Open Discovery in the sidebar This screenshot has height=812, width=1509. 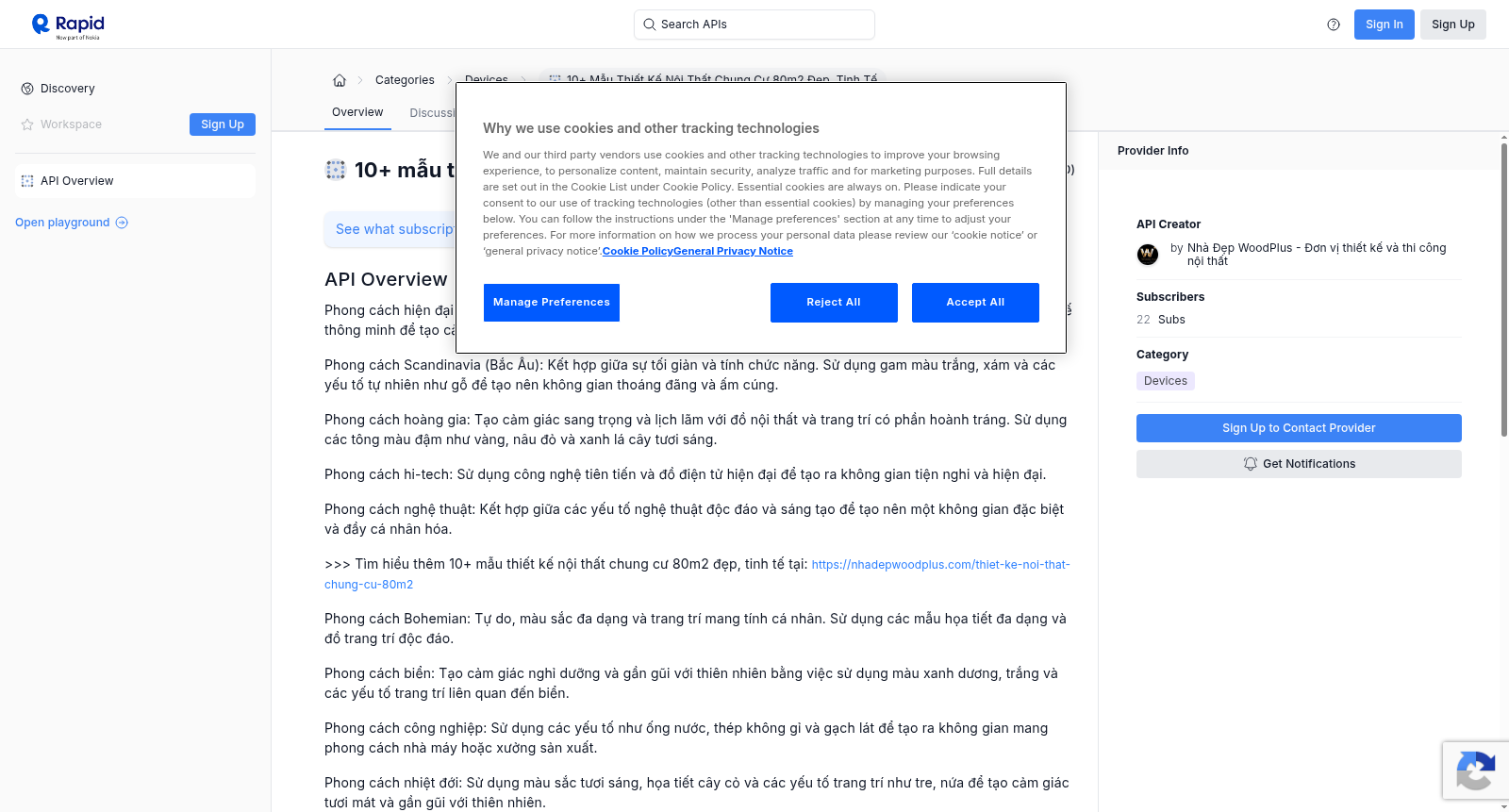click(68, 89)
